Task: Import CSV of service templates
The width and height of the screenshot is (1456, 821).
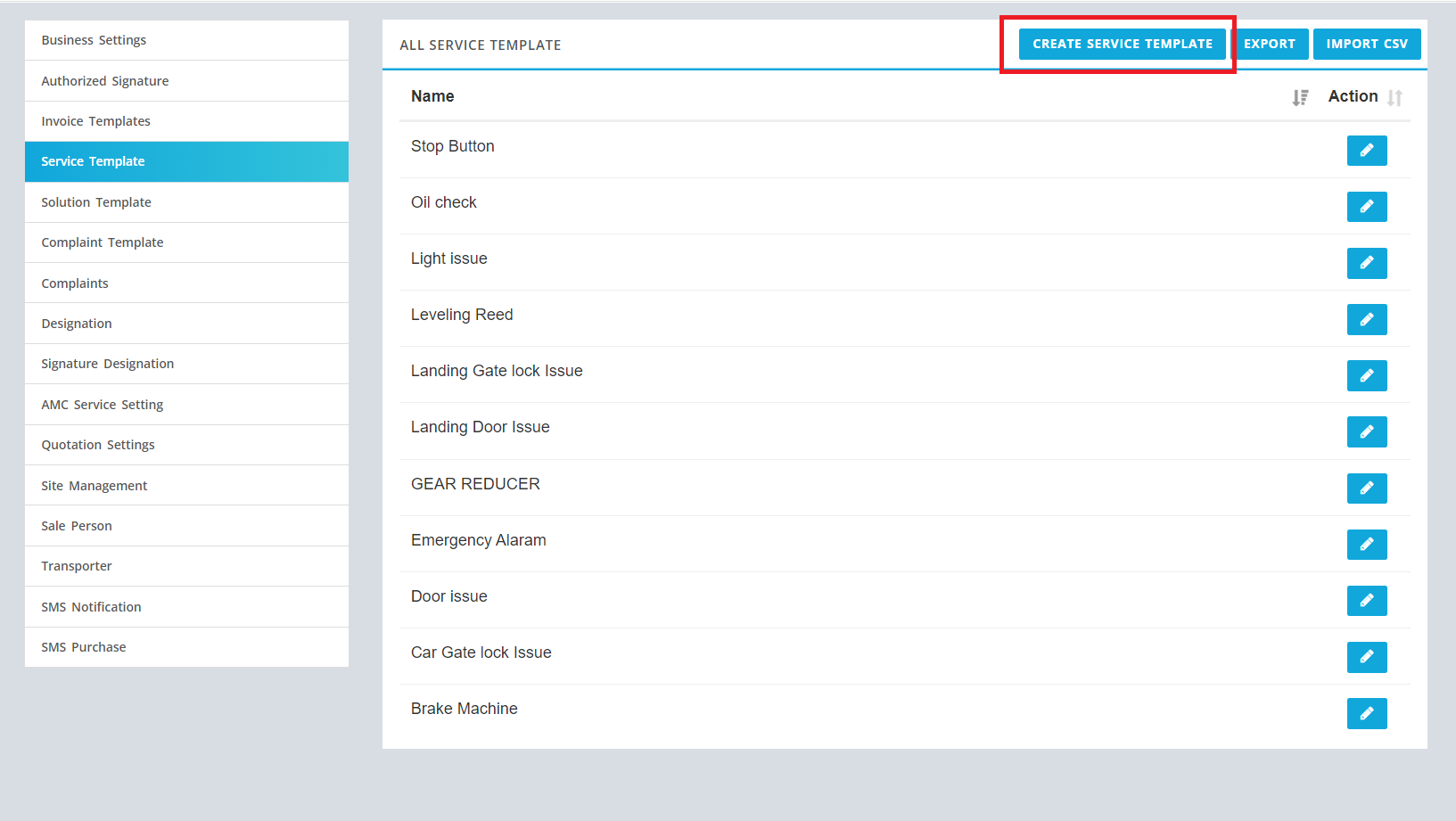Action: 1367,44
